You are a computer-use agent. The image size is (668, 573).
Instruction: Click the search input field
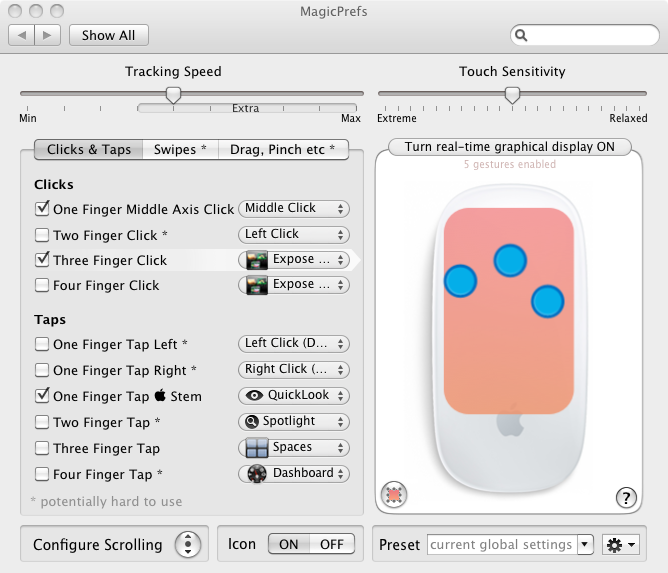point(584,35)
